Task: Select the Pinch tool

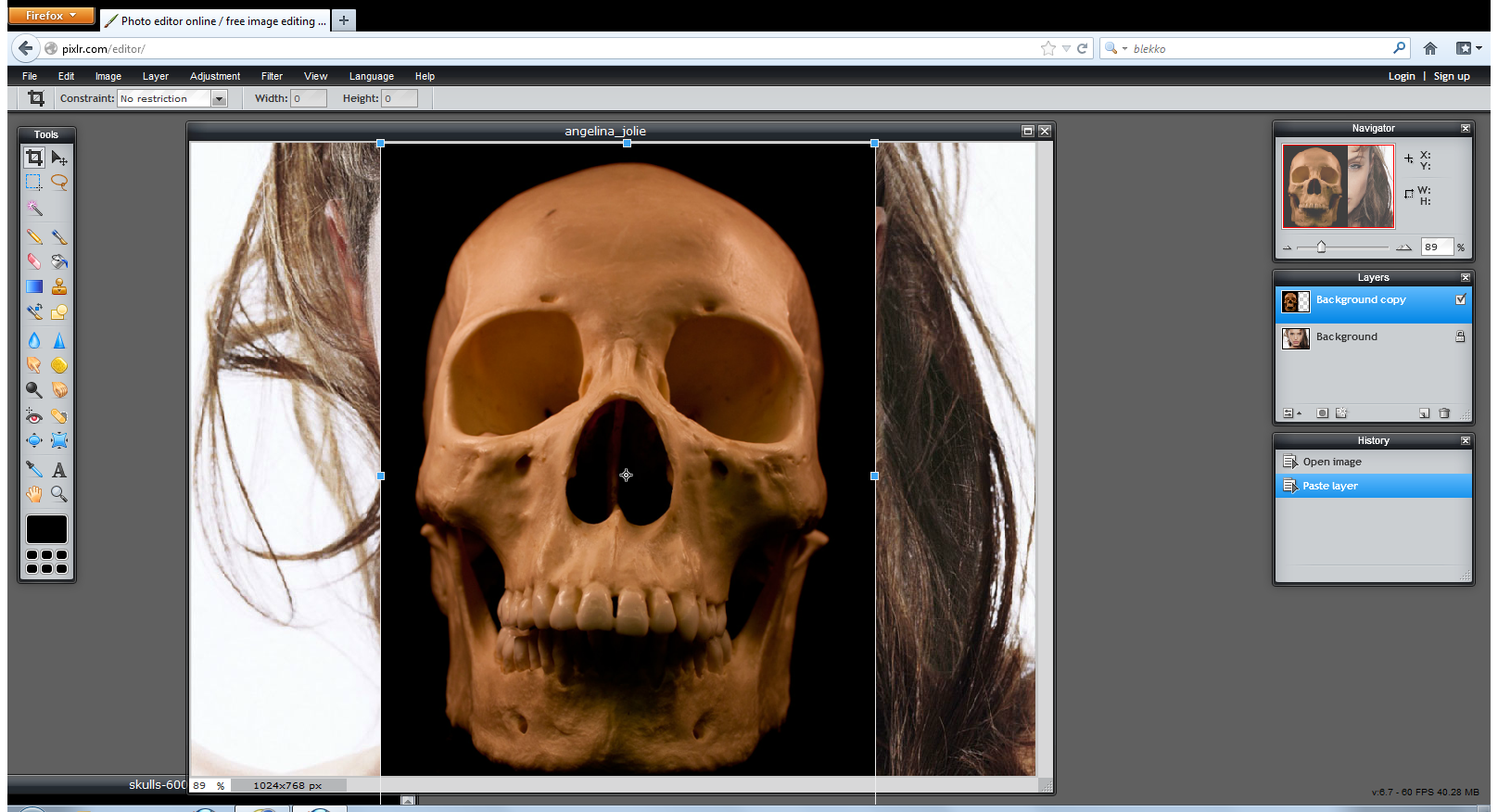Action: click(59, 440)
